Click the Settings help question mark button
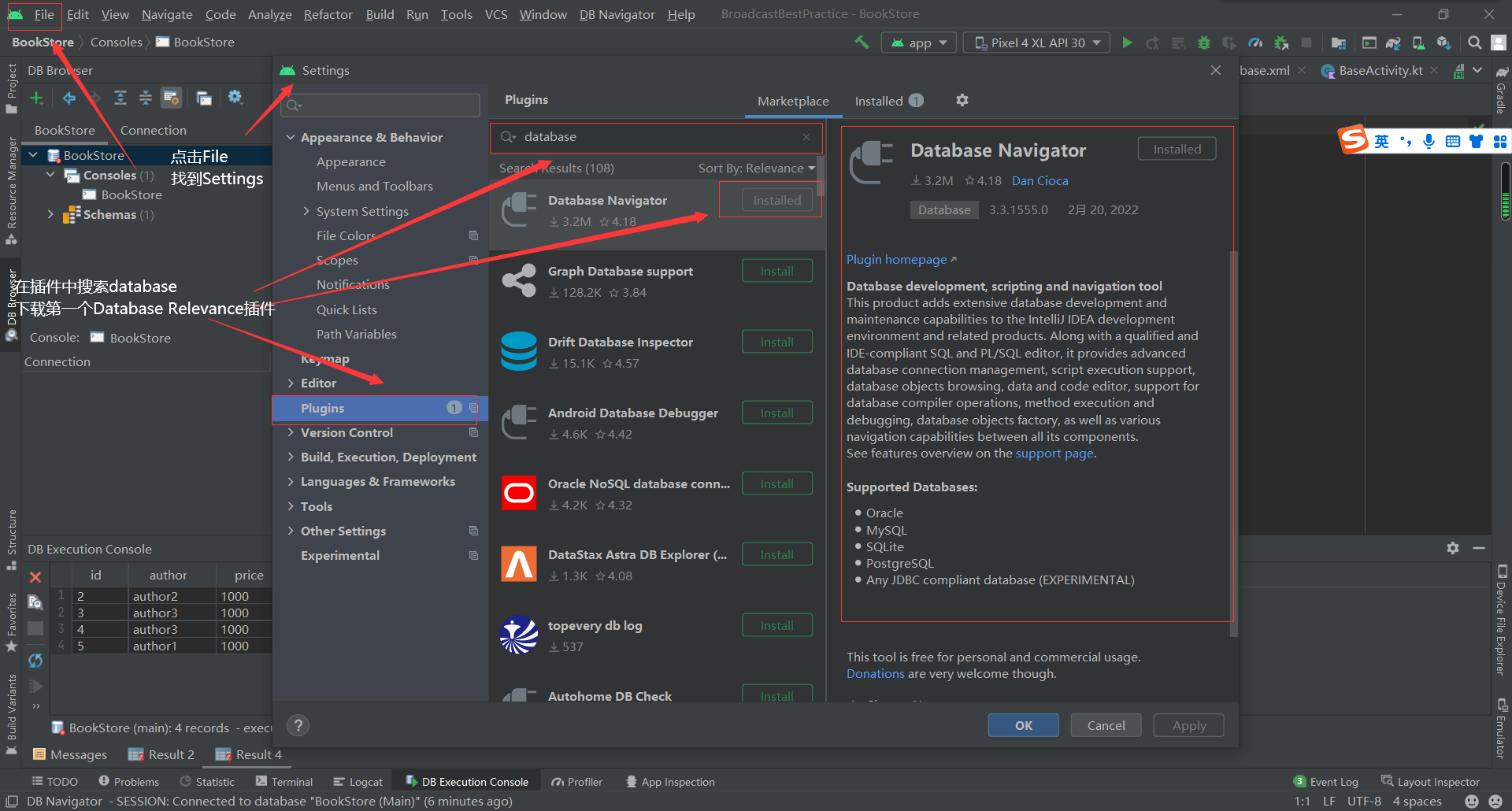This screenshot has width=1512, height=811. click(298, 725)
